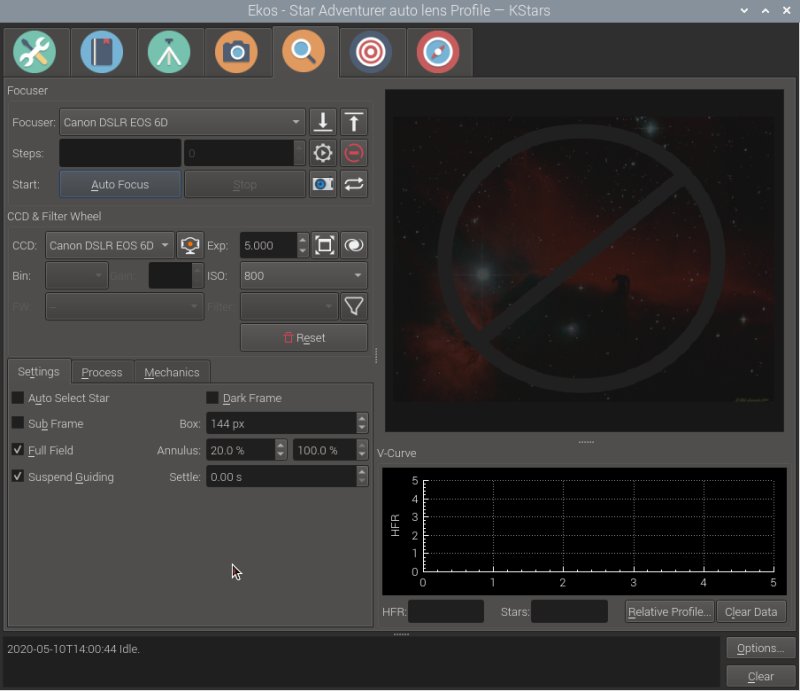
Task: Click the Settle 0.00 s field
Action: [281, 477]
